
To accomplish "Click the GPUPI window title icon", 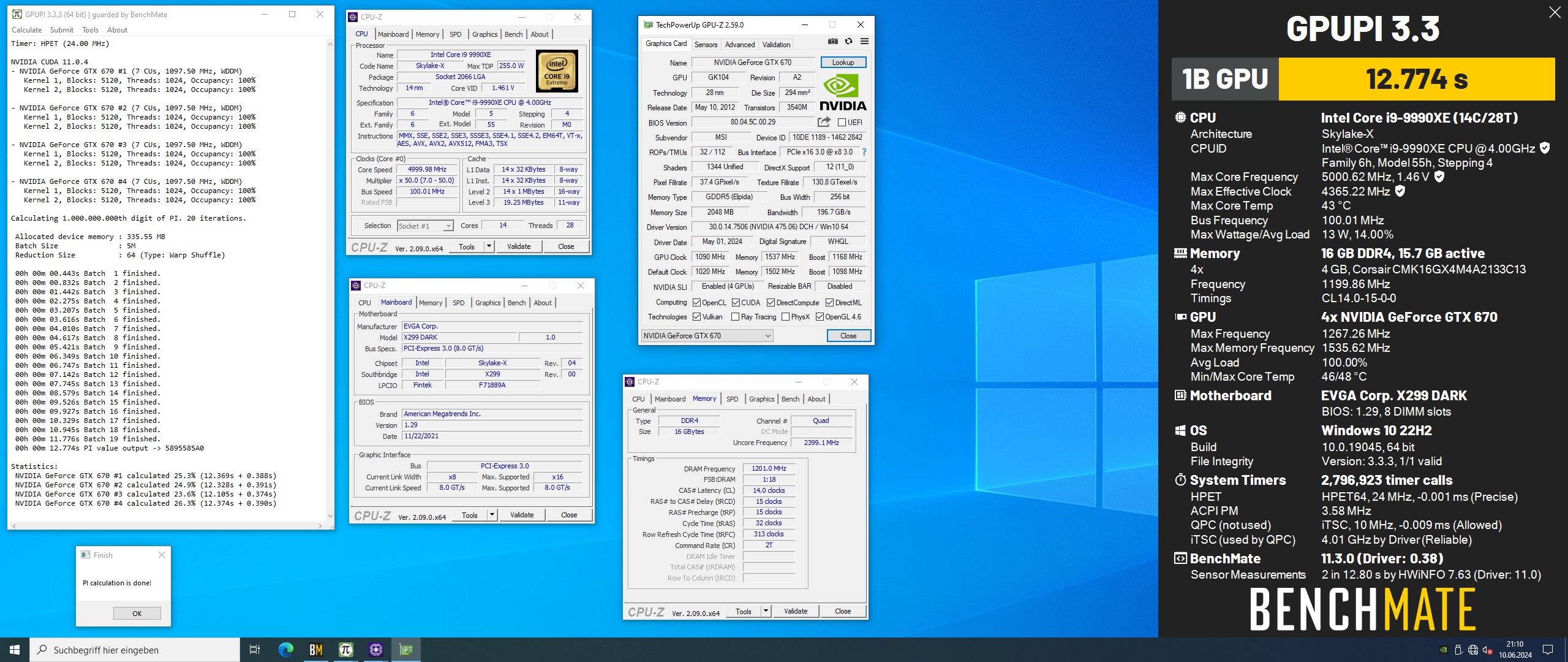I will coord(17,14).
